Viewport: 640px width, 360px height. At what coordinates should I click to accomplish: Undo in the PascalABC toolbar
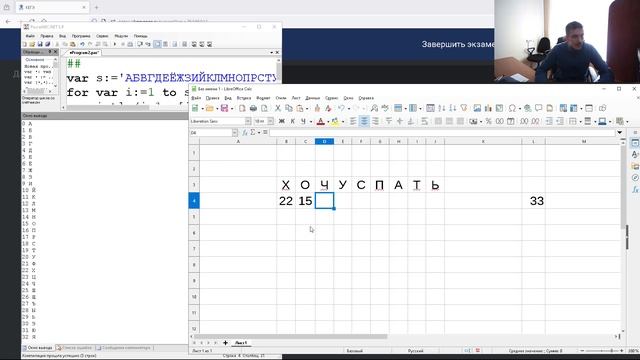82,44
